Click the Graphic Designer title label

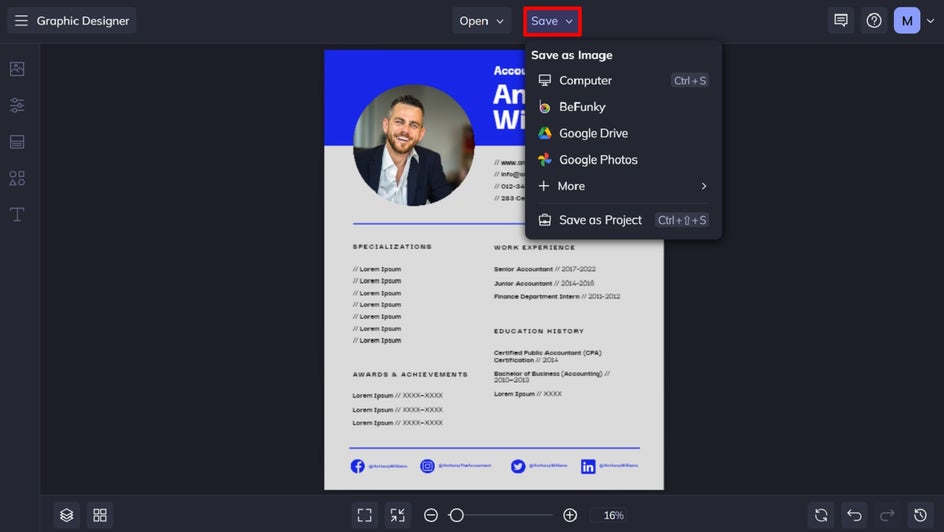83,20
